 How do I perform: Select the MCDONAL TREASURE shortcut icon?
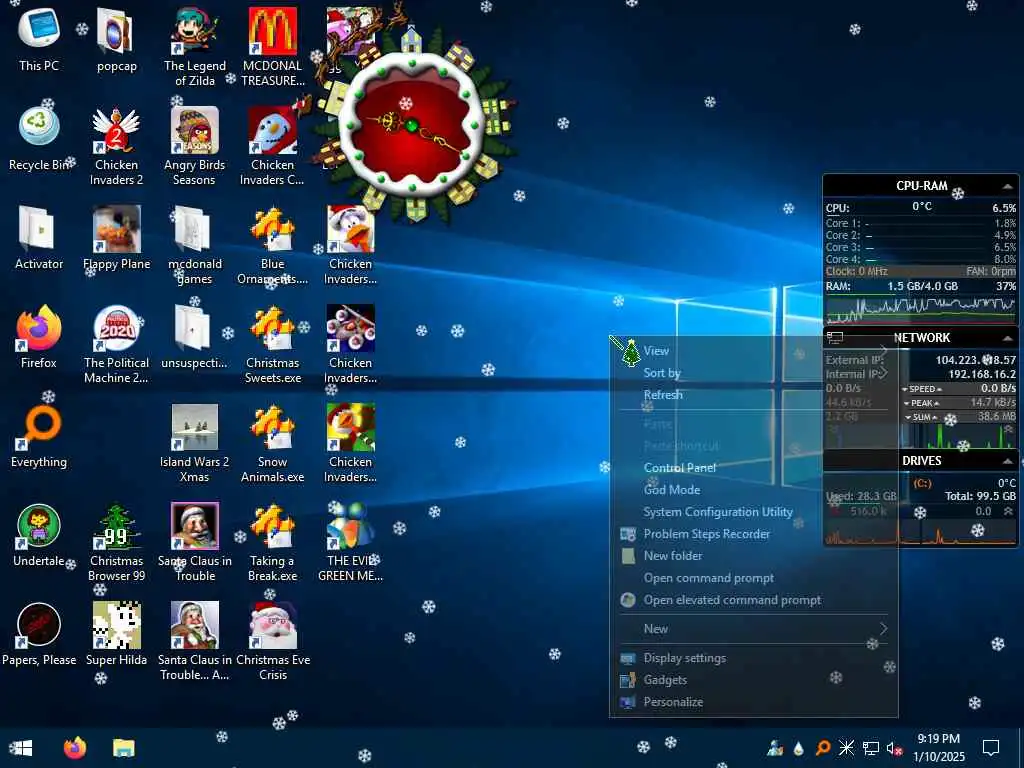click(272, 47)
